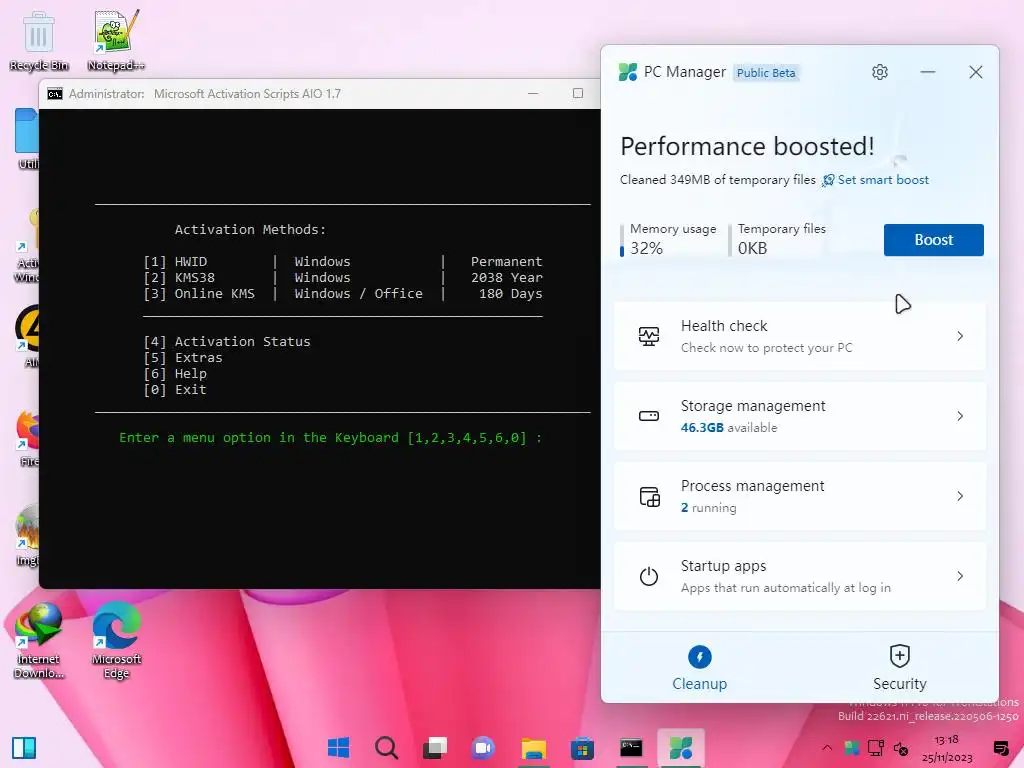Click the Set smart boost link

882,180
